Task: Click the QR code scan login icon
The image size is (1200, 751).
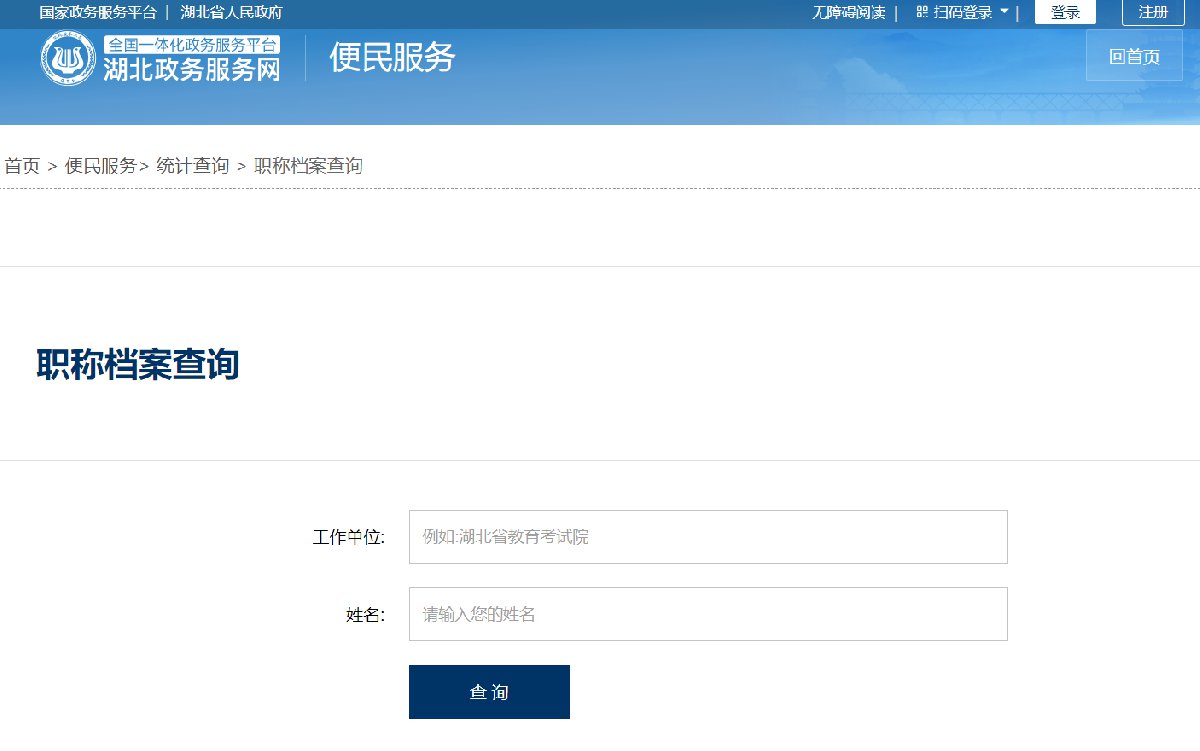Action: (922, 13)
